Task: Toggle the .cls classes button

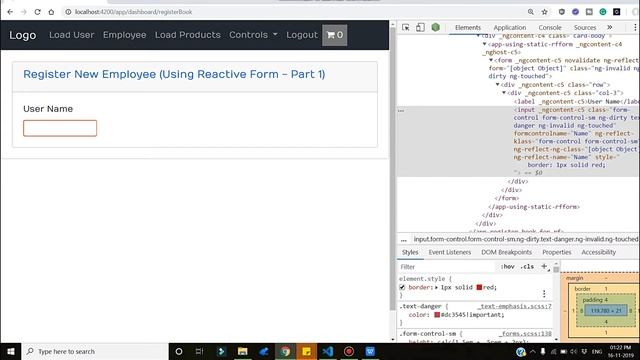Action: 527,267
